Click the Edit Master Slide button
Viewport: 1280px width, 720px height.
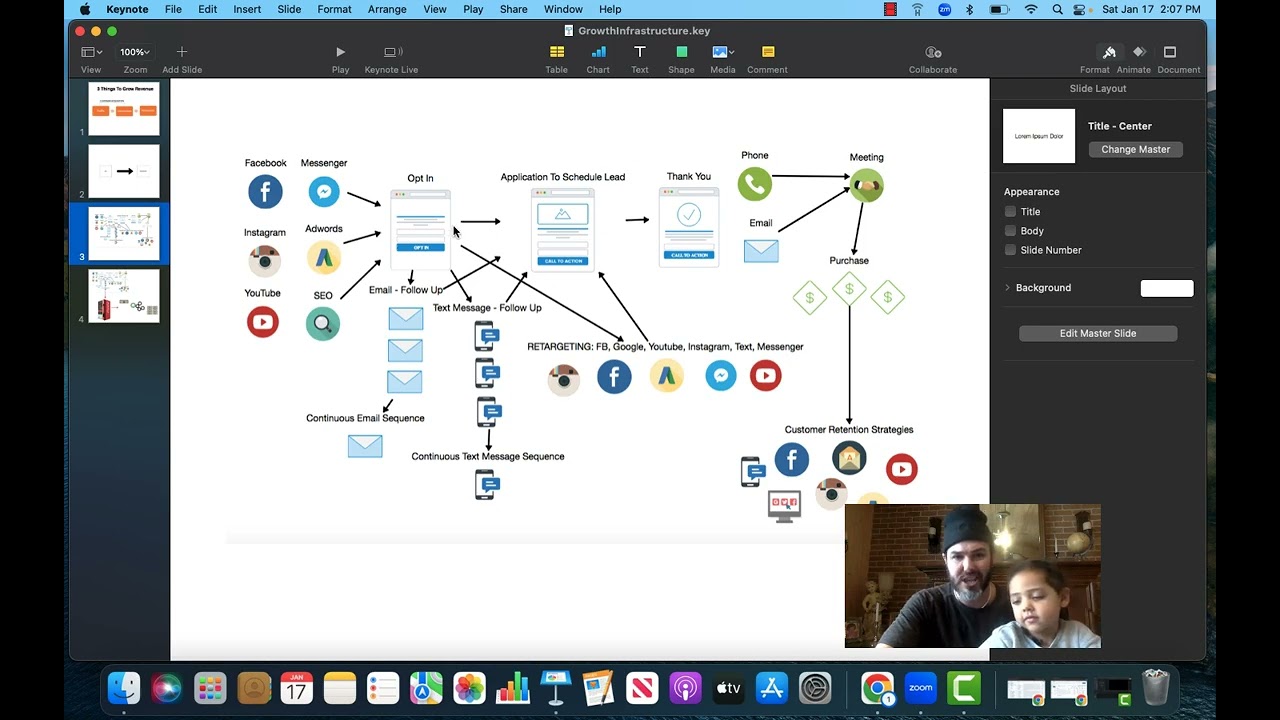[1098, 333]
